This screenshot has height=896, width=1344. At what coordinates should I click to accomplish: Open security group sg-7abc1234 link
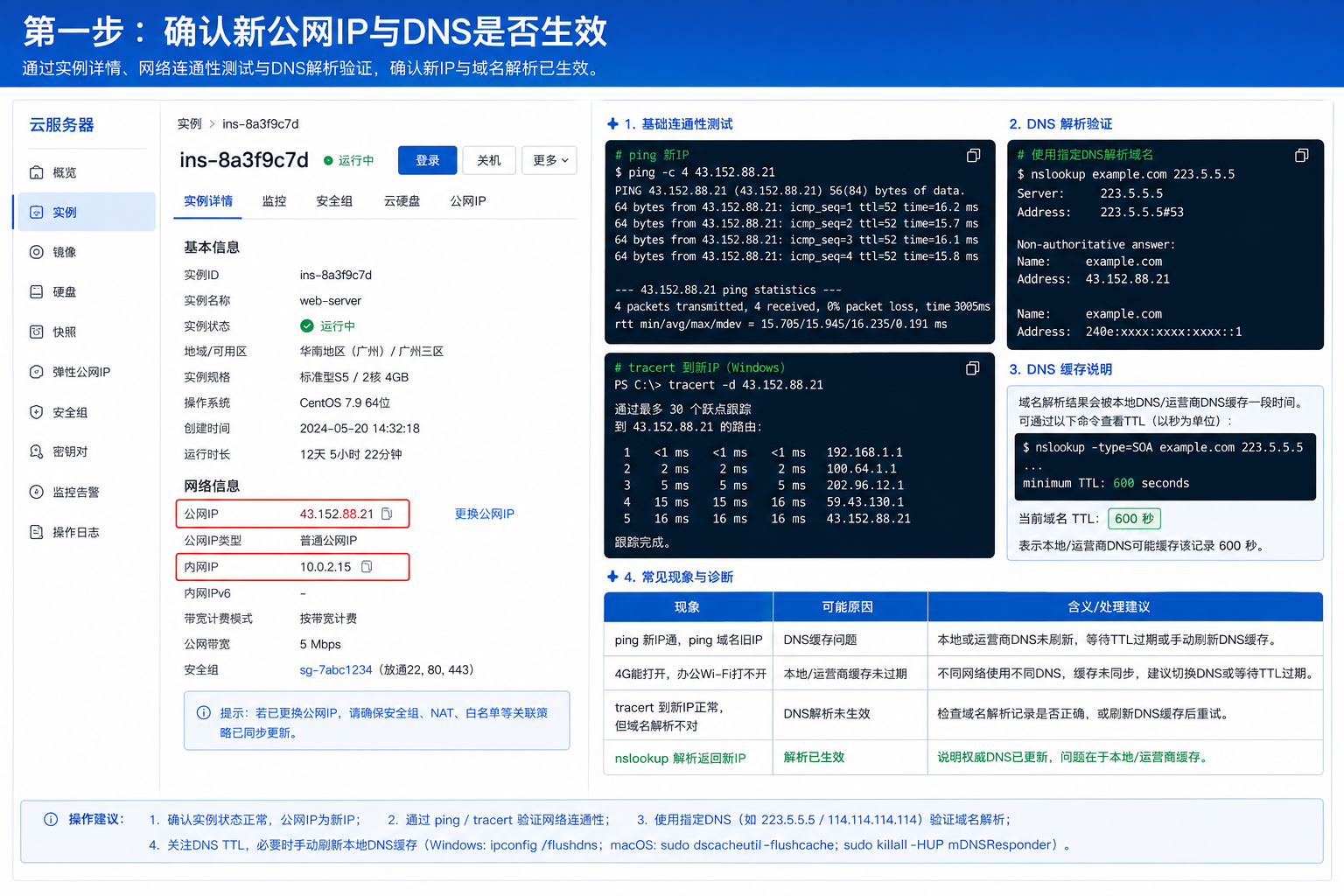[336, 669]
